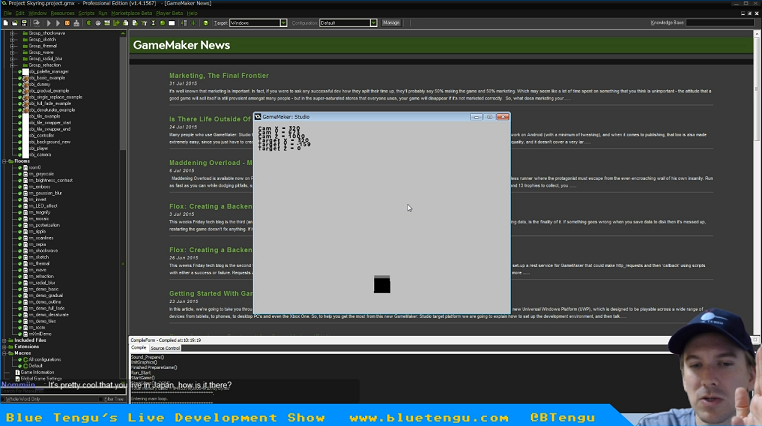Expand the Extensions folder
This screenshot has height=426, width=762.
(4, 347)
